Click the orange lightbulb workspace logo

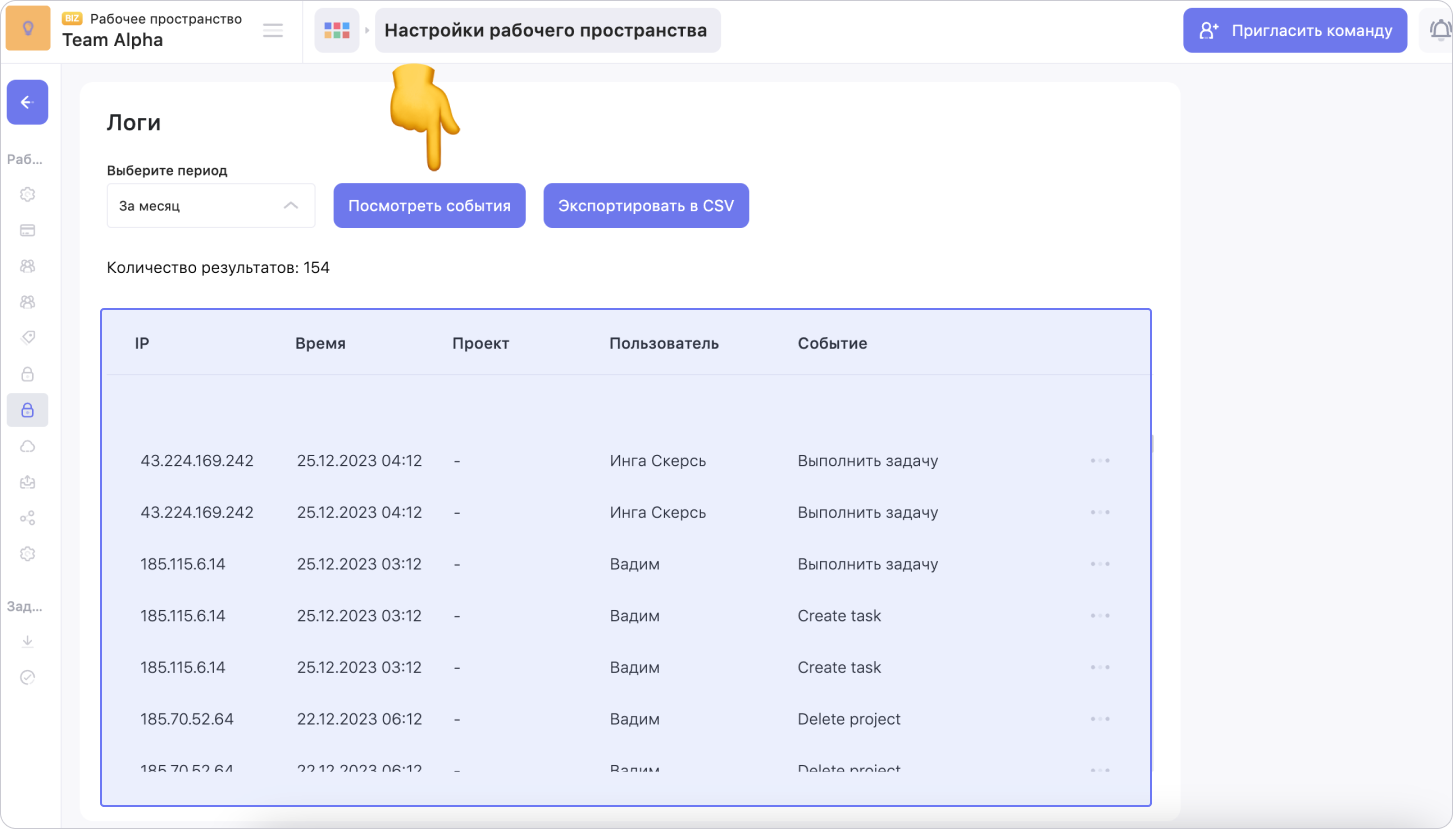(x=28, y=28)
